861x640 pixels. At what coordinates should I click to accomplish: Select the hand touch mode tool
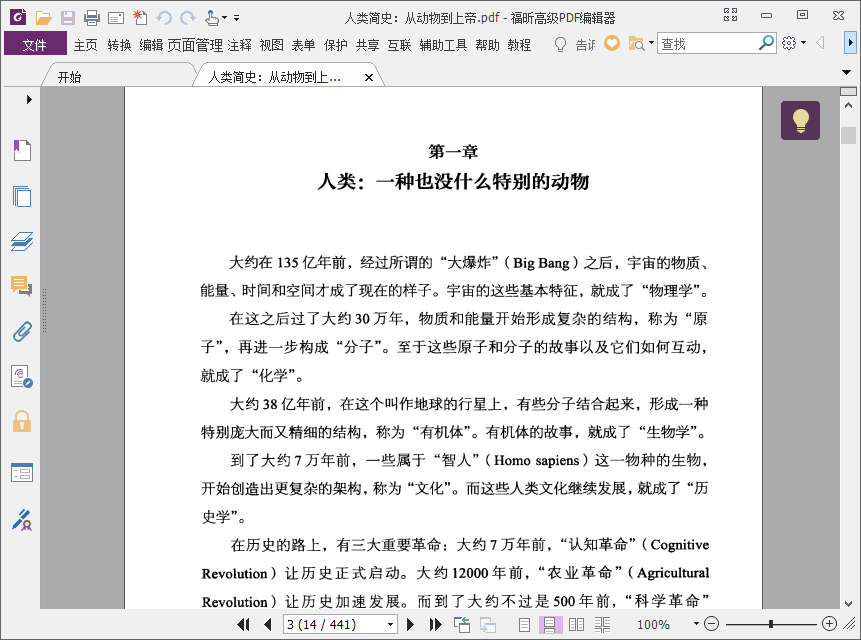pyautogui.click(x=212, y=18)
